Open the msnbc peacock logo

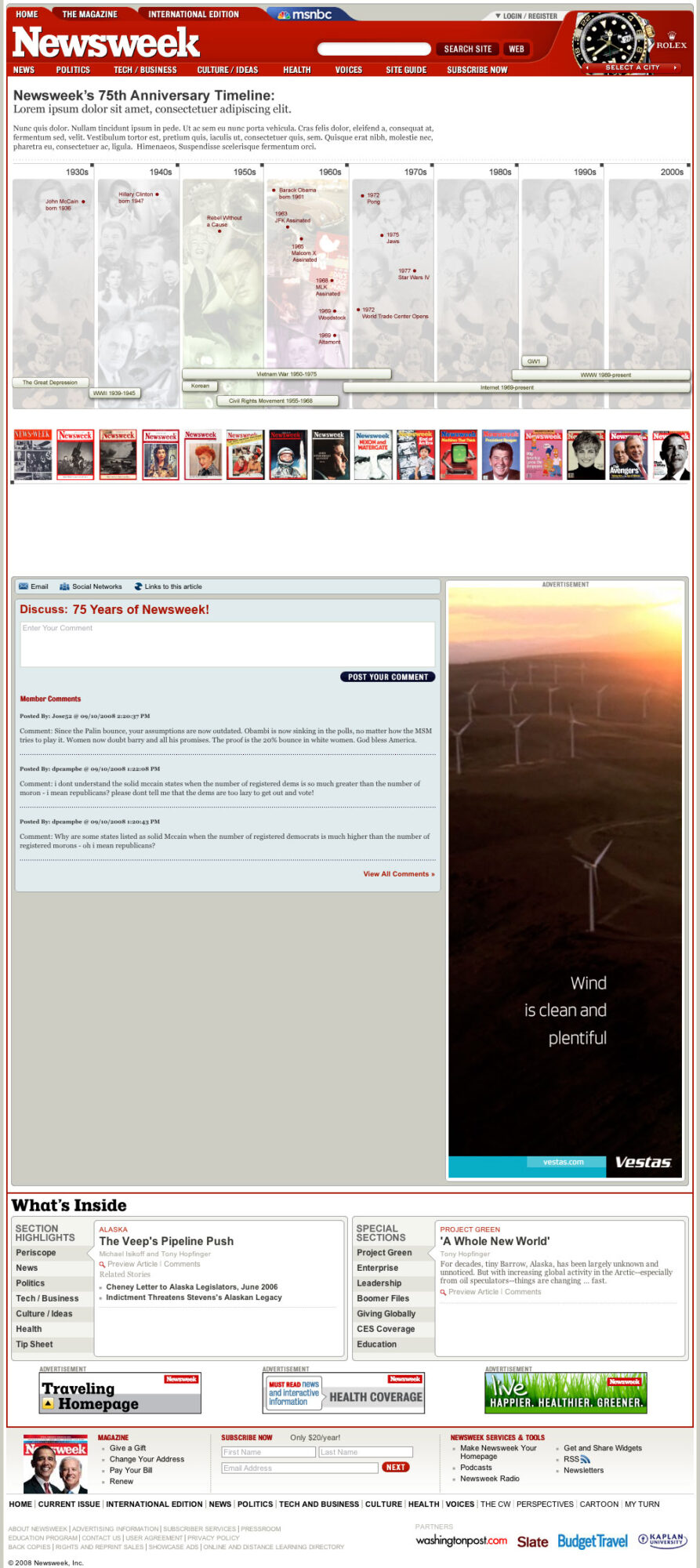[x=284, y=15]
